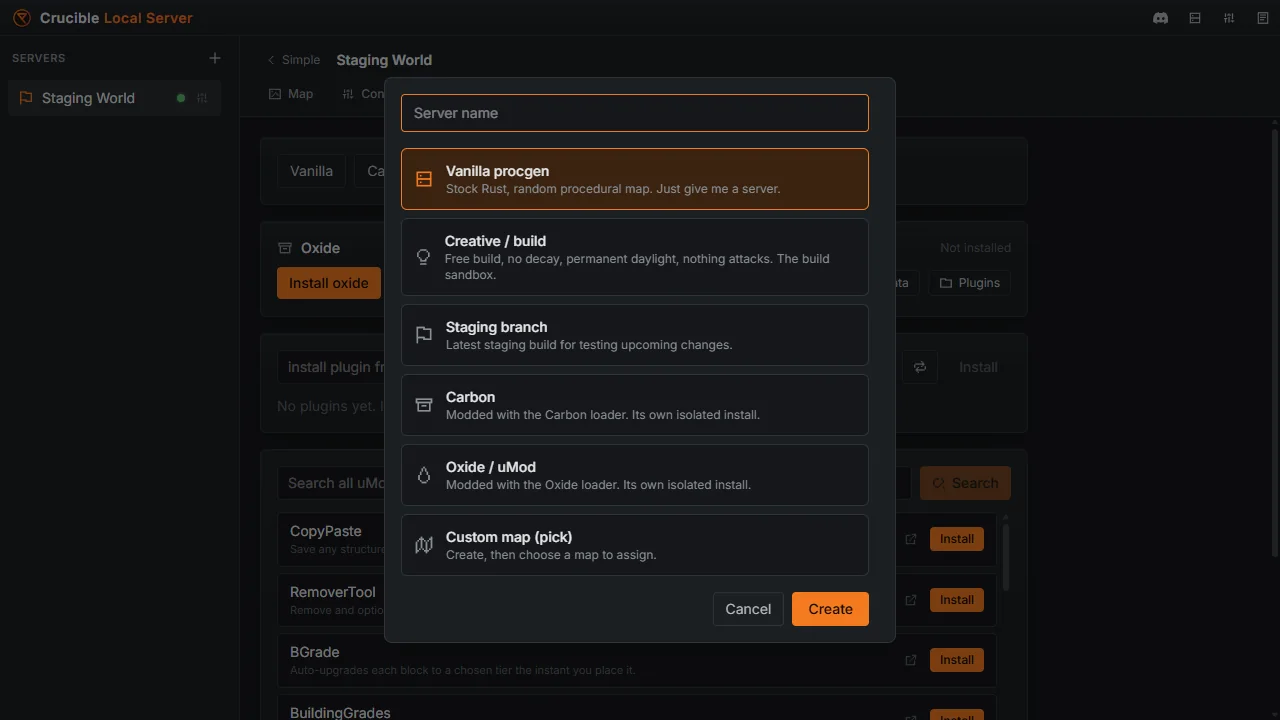Open BGrade plugin external link icon
The image size is (1280, 720).
(911, 660)
